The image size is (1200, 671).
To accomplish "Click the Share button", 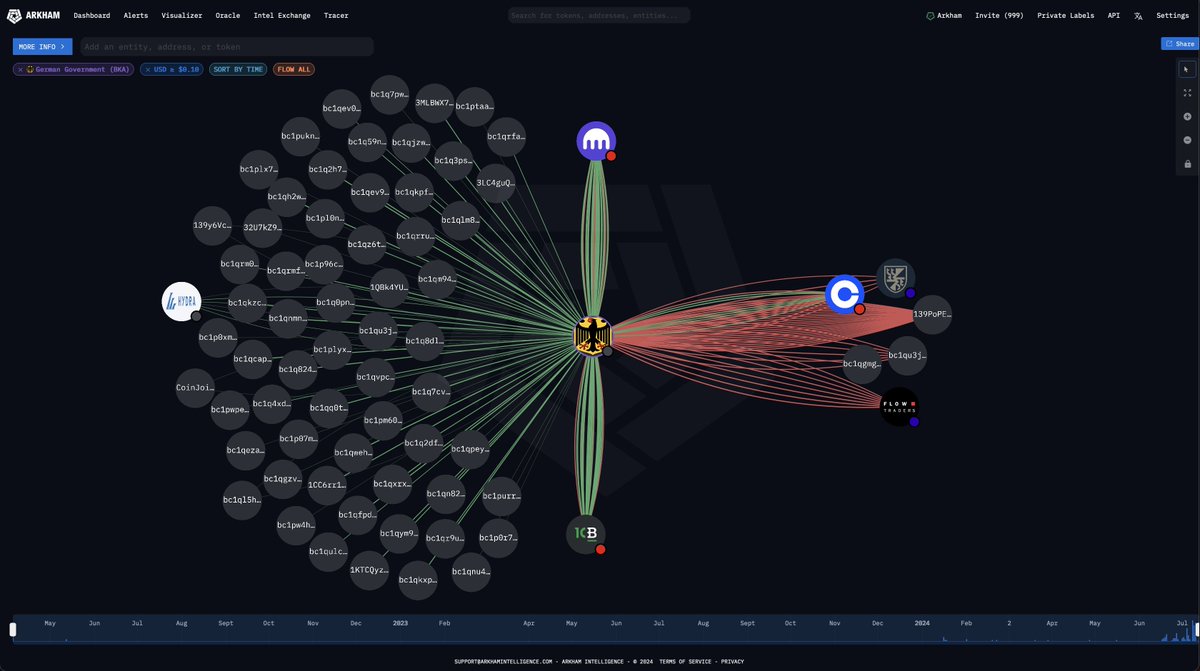I will tap(1180, 44).
